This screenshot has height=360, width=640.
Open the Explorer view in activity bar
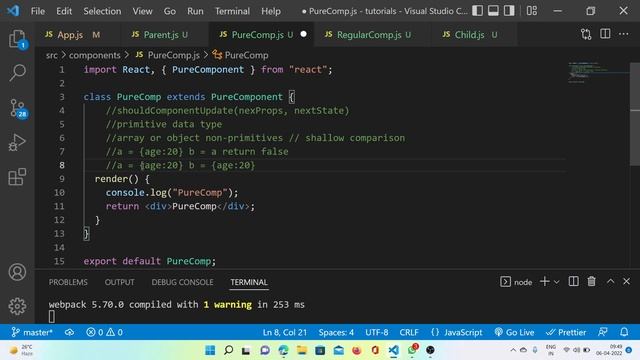coord(17,39)
